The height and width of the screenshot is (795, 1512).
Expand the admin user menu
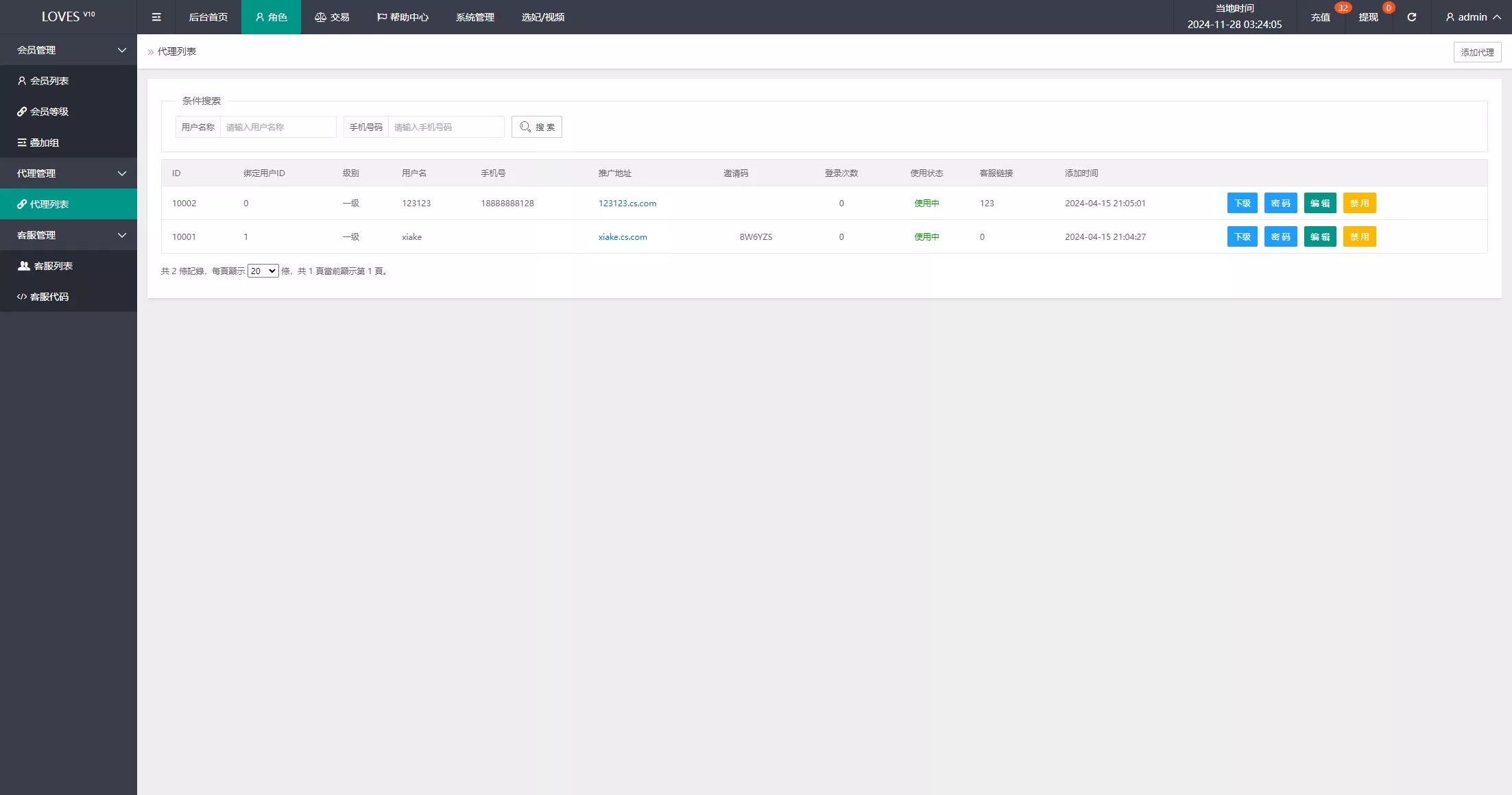[1472, 17]
